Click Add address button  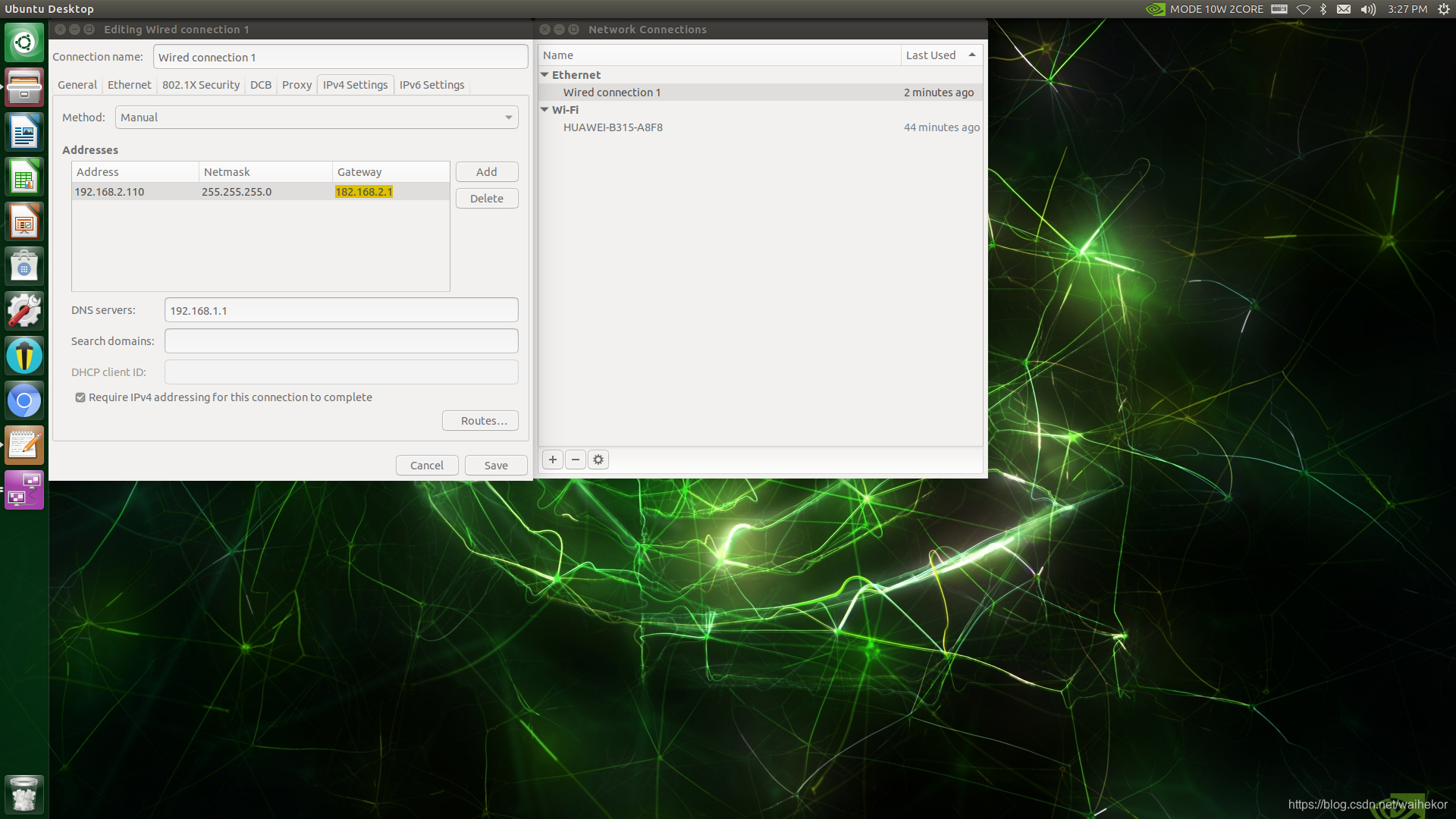[487, 172]
